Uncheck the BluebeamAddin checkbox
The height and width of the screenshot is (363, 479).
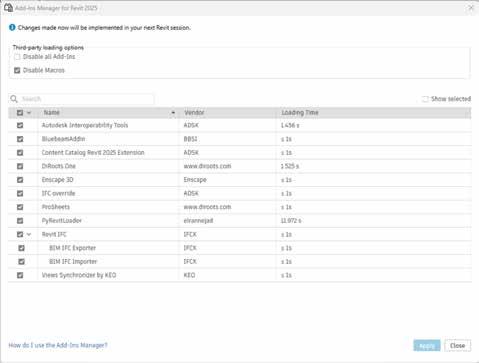click(20, 139)
